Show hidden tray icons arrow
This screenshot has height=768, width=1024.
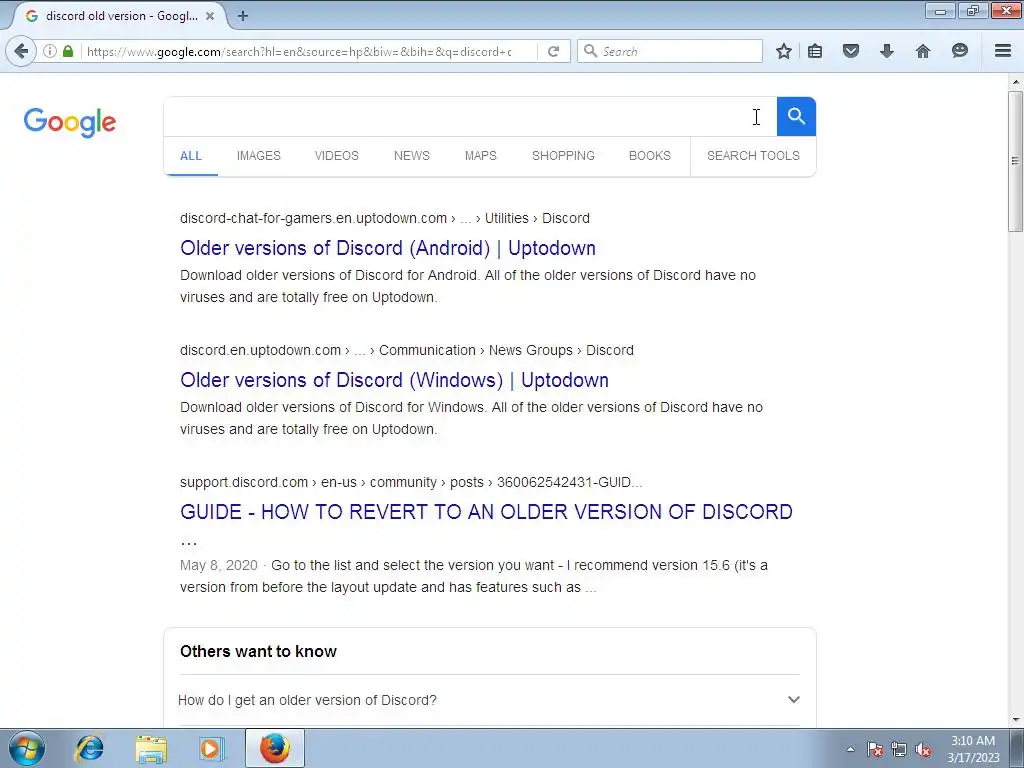pyautogui.click(x=850, y=749)
